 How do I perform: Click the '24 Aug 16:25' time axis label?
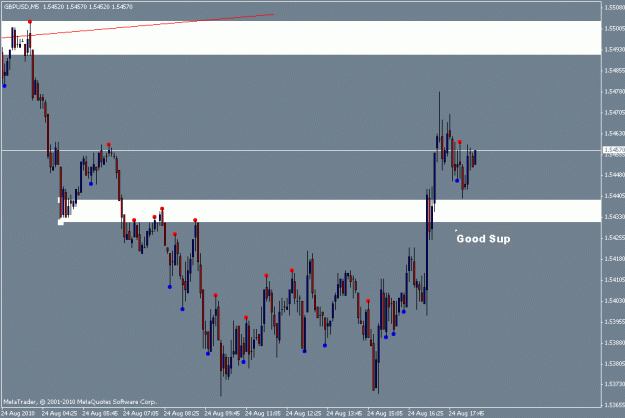(x=425, y=413)
